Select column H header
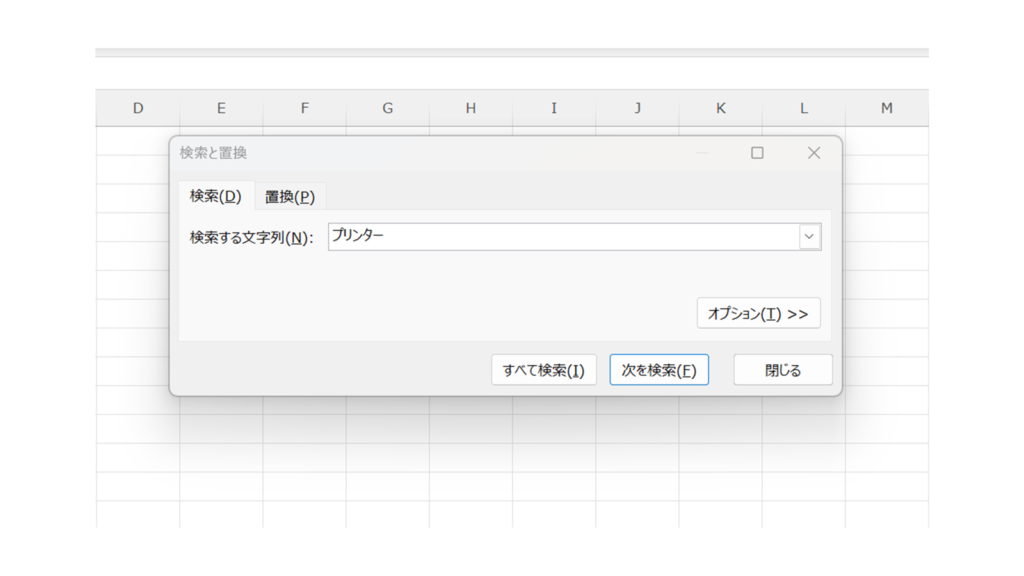 point(471,108)
